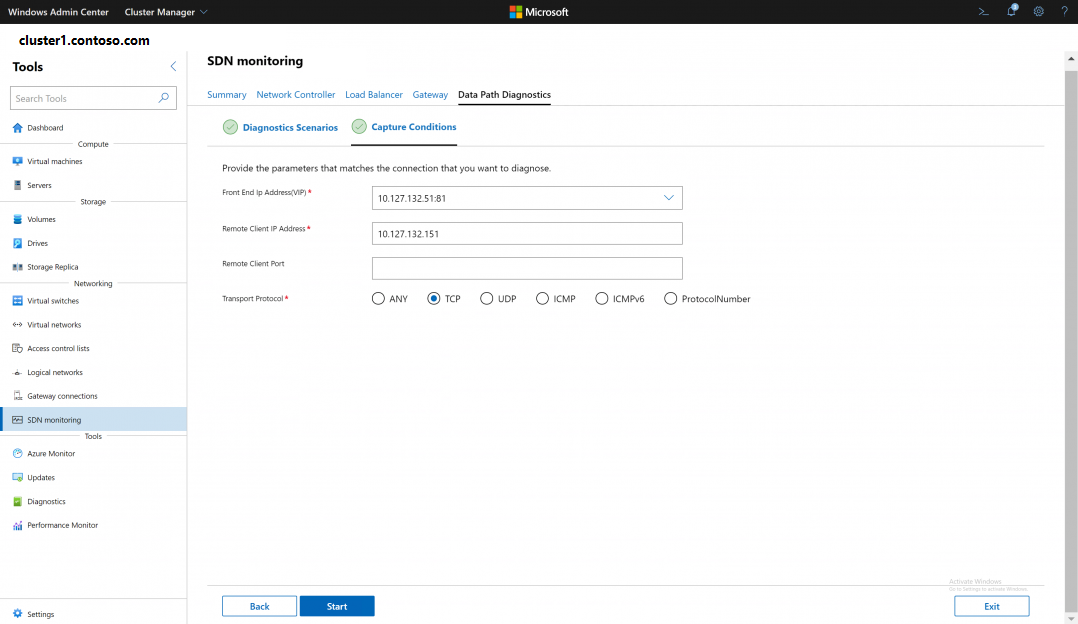Open the Load Balancer tab
Image resolution: width=1078 pixels, height=624 pixels.
(374, 95)
